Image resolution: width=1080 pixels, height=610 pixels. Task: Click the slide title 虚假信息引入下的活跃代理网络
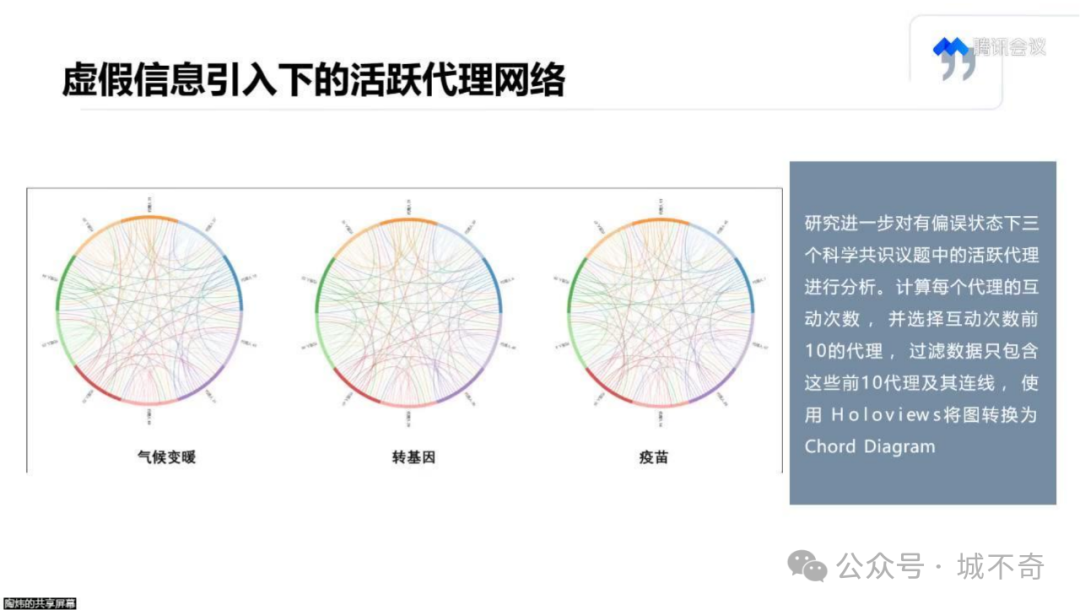(314, 80)
